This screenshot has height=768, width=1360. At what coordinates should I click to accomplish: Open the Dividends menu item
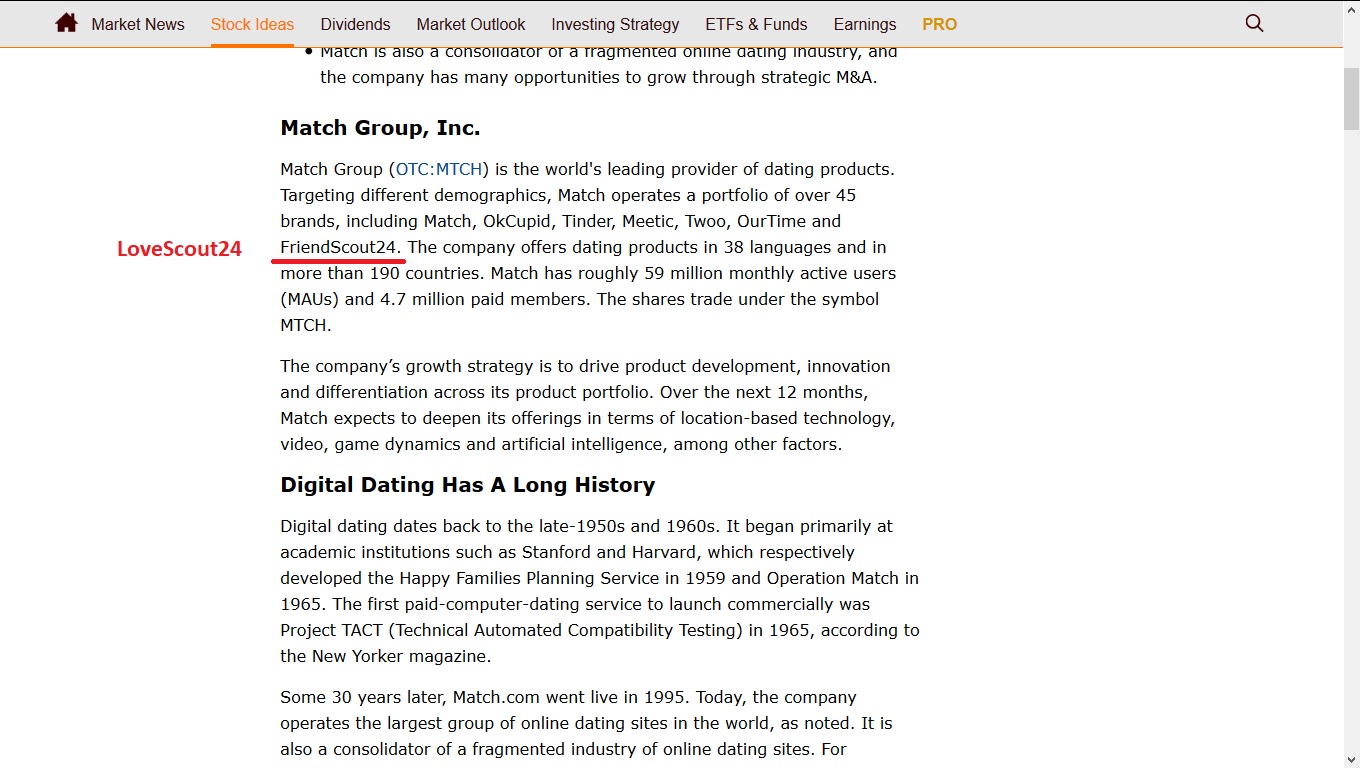(x=355, y=24)
